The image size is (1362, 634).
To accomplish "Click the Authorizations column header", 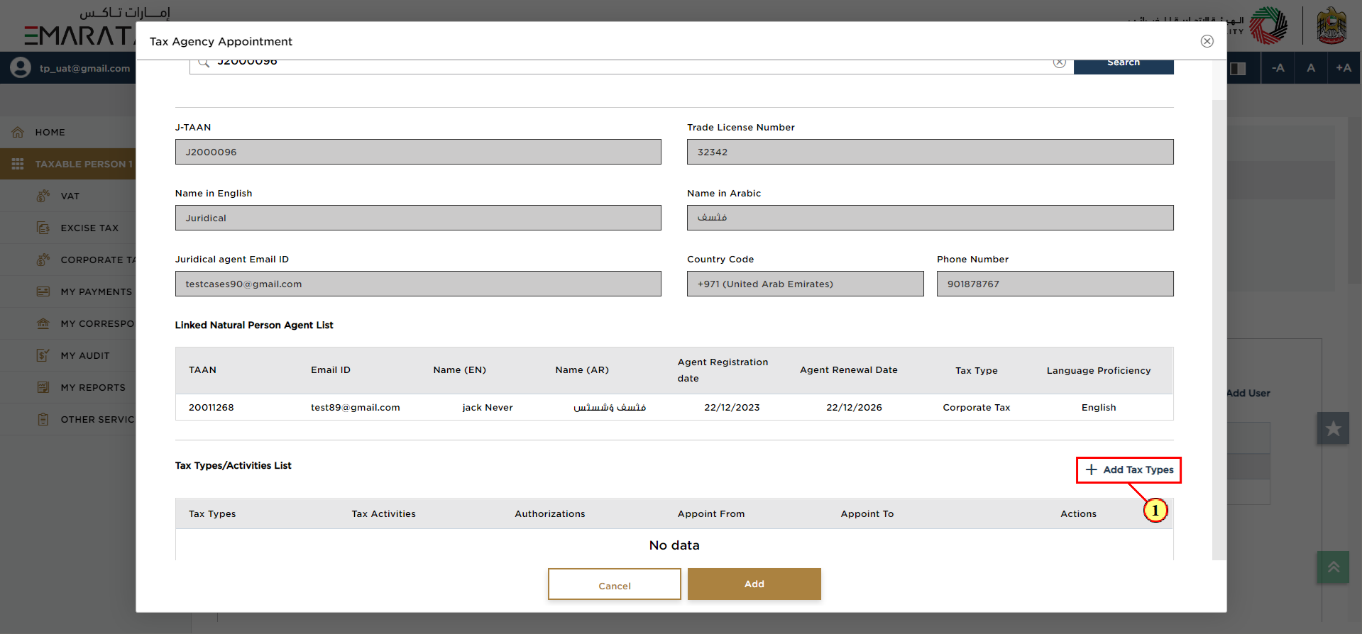I will point(549,514).
